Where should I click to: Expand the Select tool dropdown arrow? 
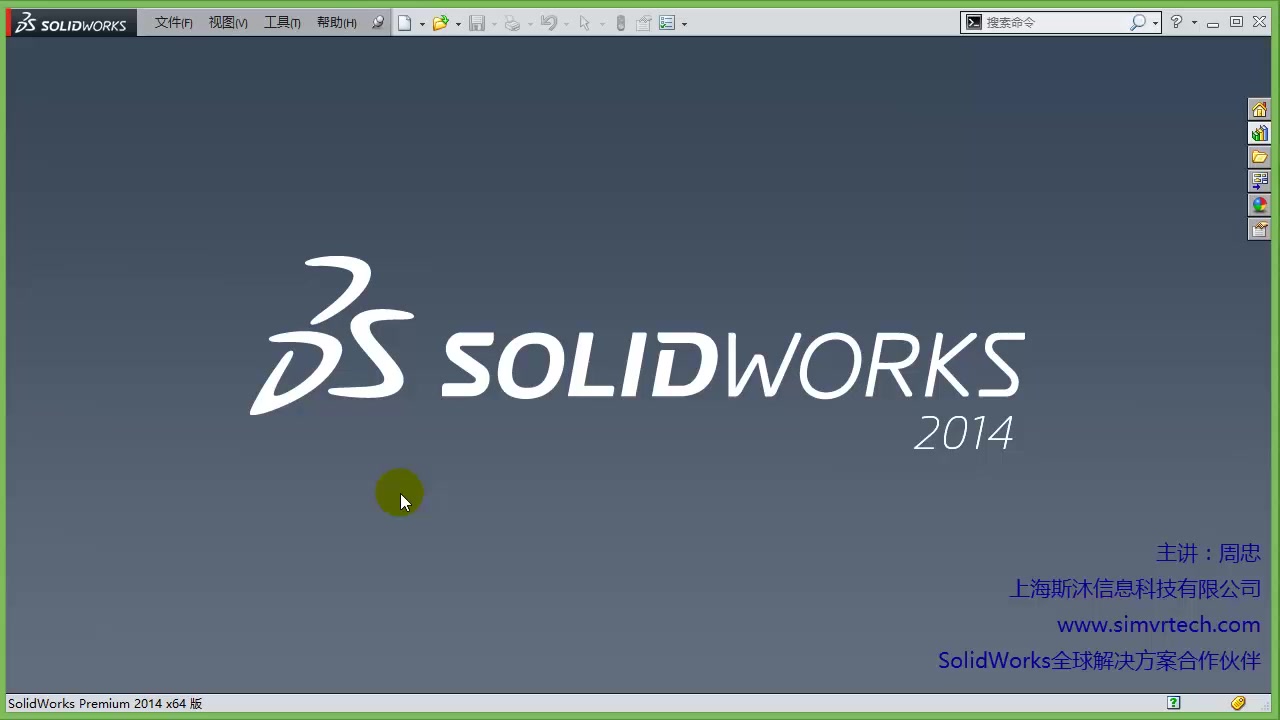[602, 24]
